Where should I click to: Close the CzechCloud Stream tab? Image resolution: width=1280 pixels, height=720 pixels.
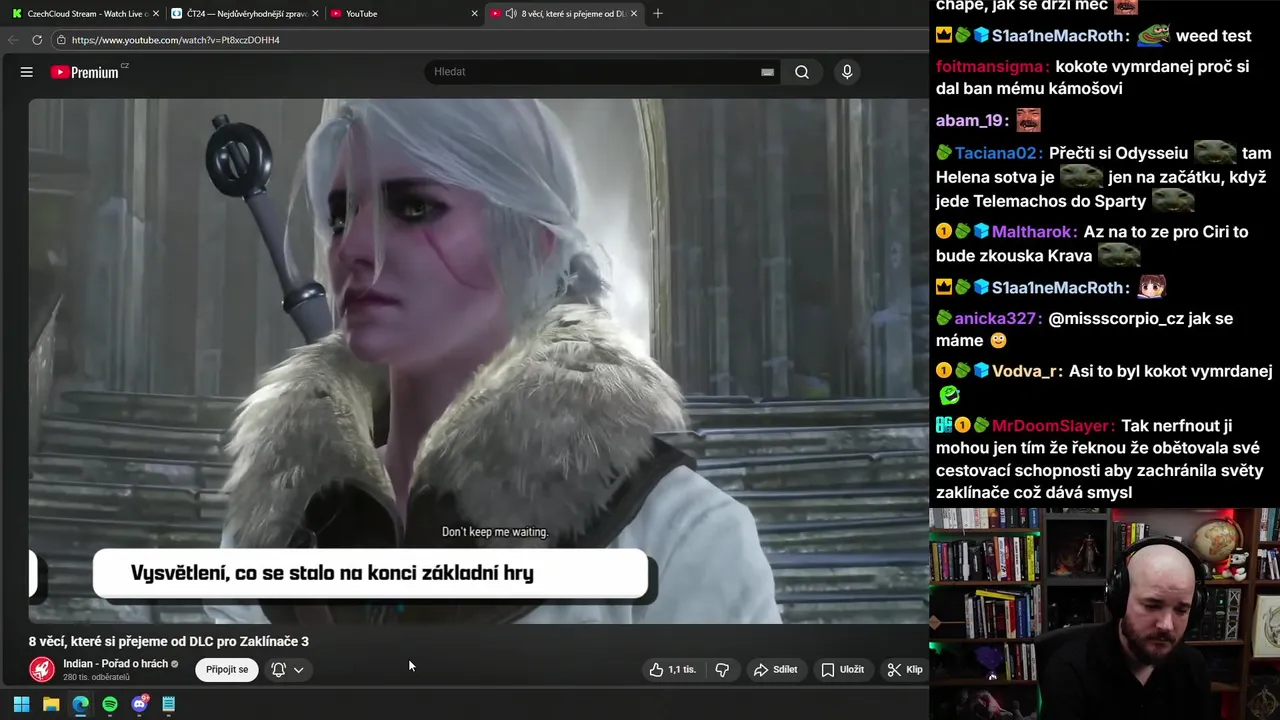[x=156, y=14]
